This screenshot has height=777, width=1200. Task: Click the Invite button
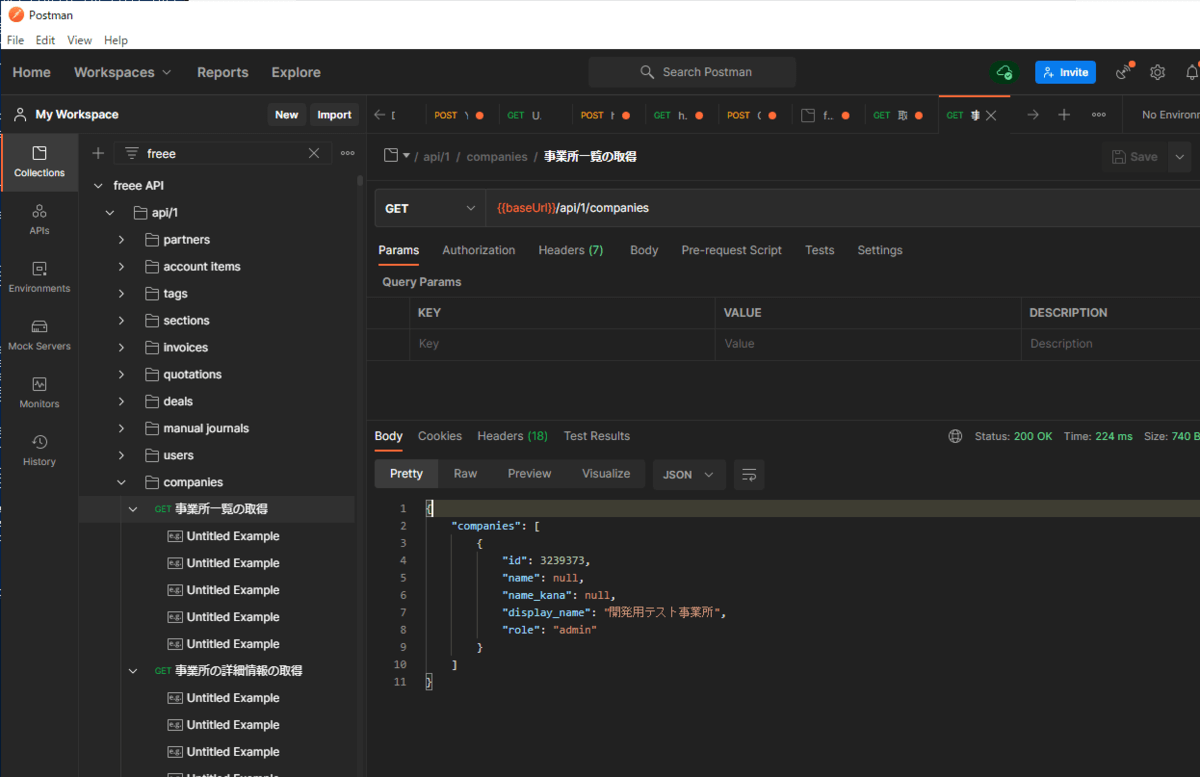[1065, 72]
